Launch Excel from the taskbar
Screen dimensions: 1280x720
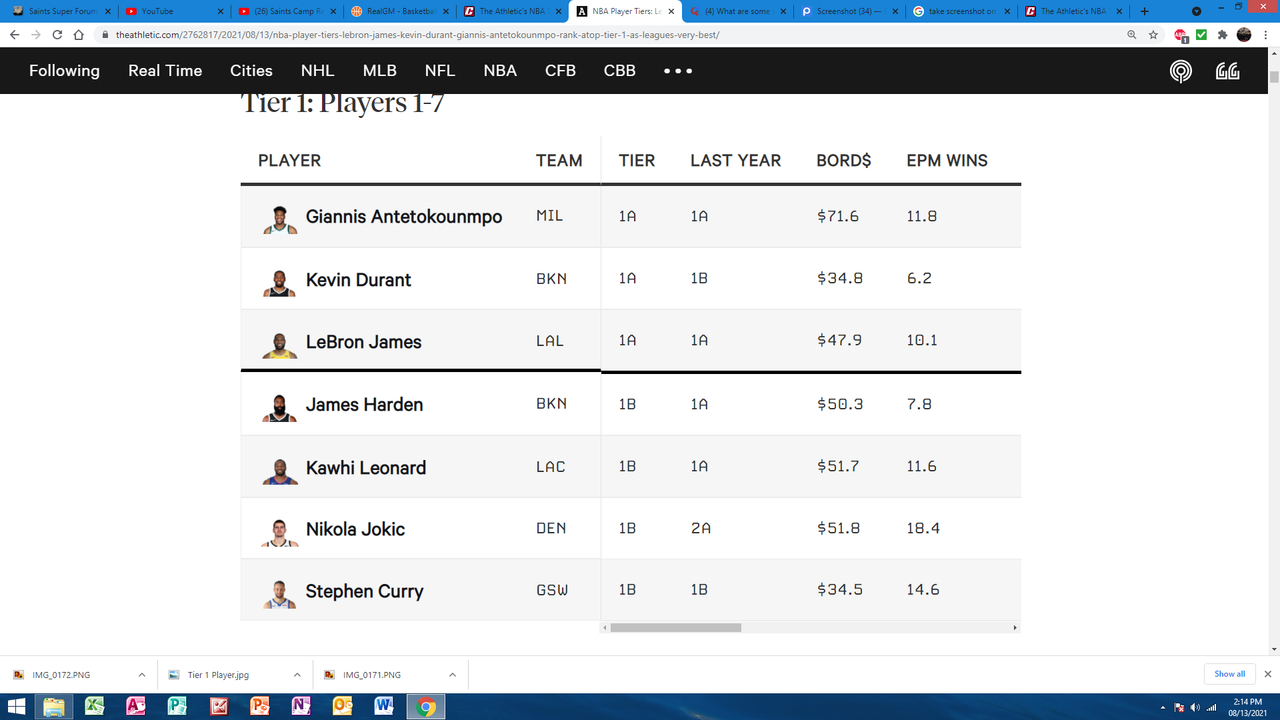95,707
